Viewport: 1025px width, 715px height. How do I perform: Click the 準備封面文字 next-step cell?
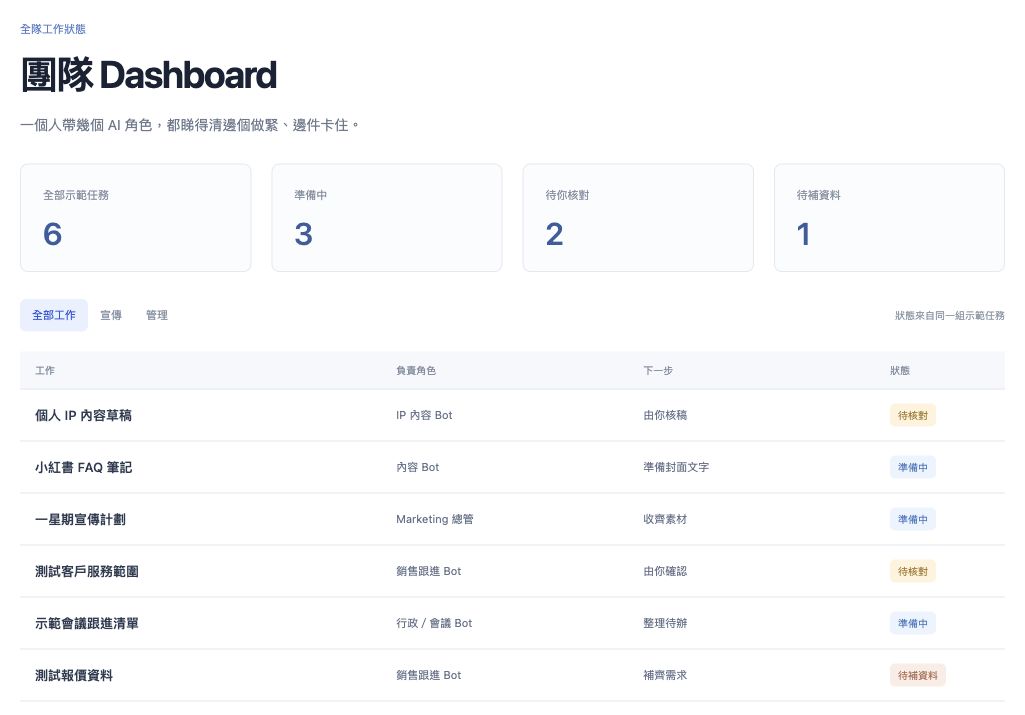pyautogui.click(x=676, y=467)
